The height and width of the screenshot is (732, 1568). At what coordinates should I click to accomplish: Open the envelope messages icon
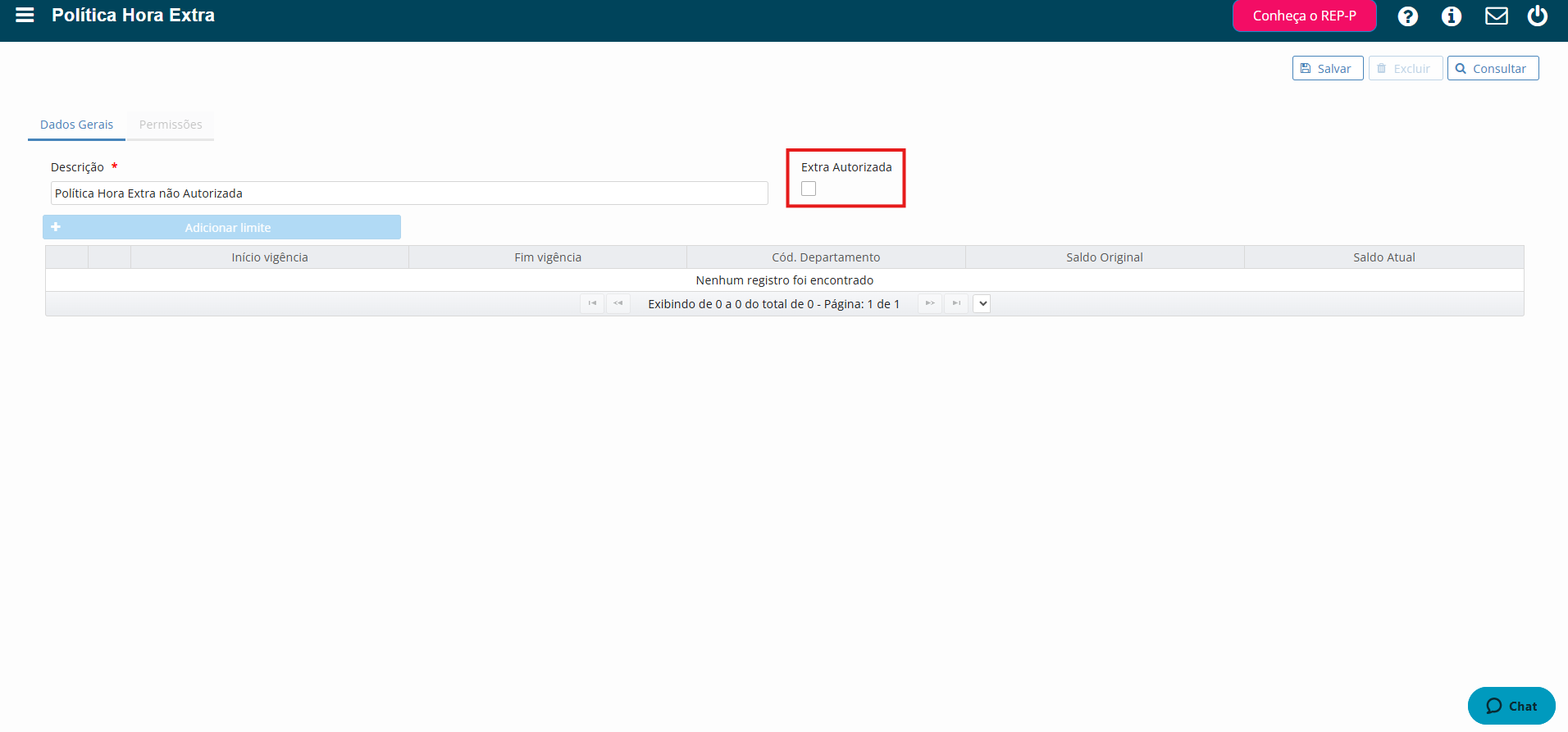coord(1497,16)
